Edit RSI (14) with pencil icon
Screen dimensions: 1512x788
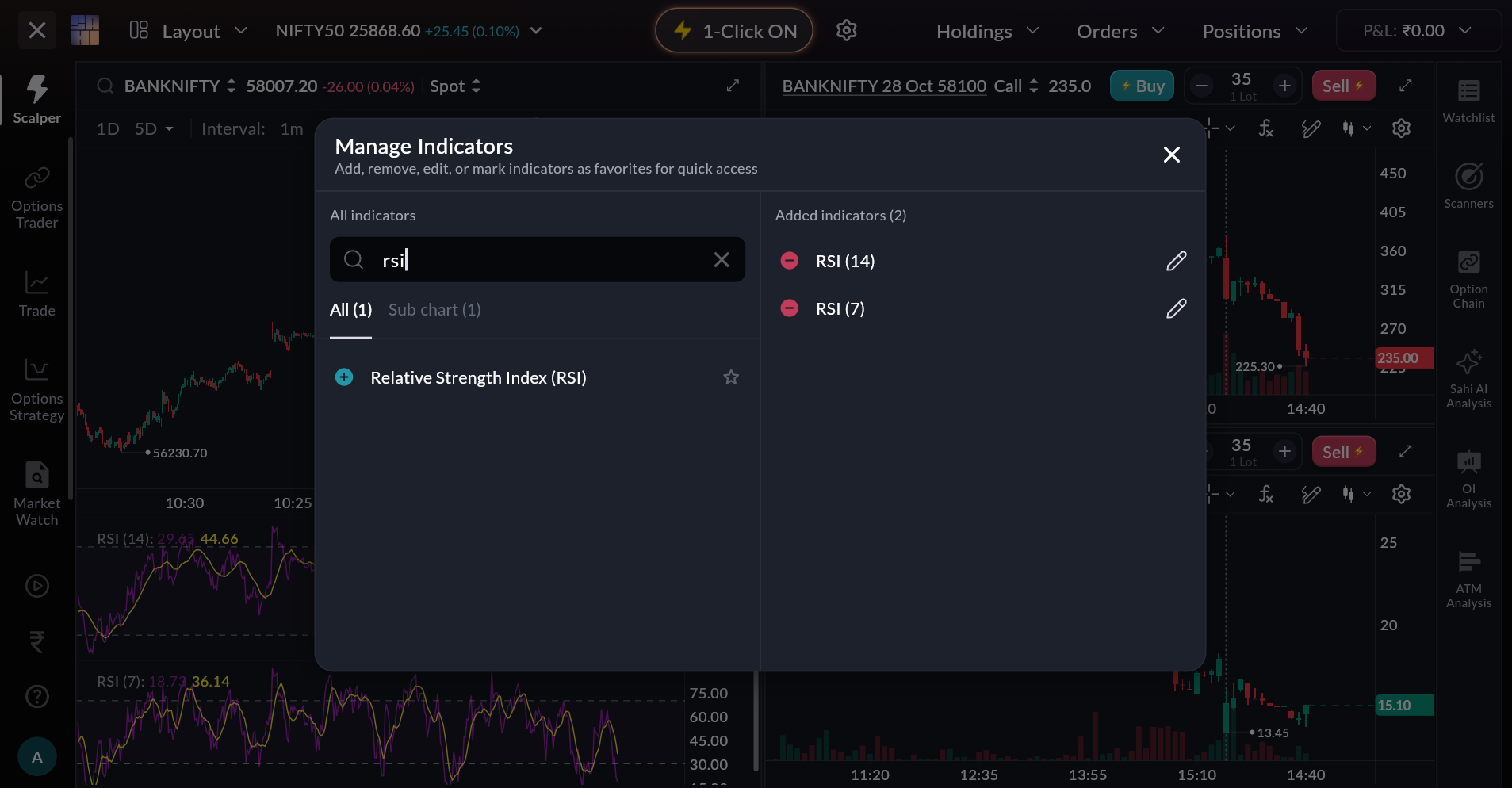click(x=1176, y=261)
